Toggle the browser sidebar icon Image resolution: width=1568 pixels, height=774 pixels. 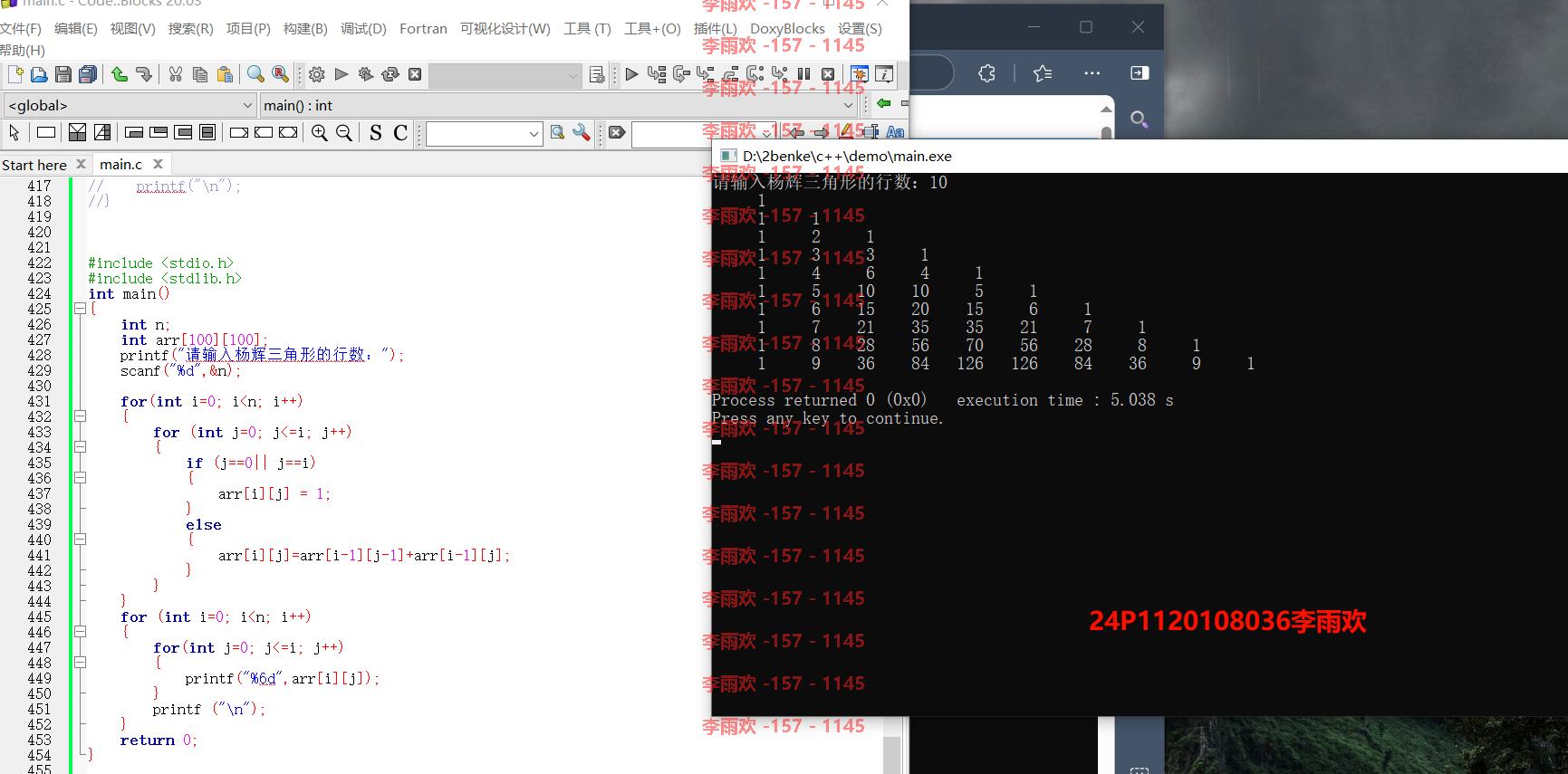click(x=1140, y=73)
